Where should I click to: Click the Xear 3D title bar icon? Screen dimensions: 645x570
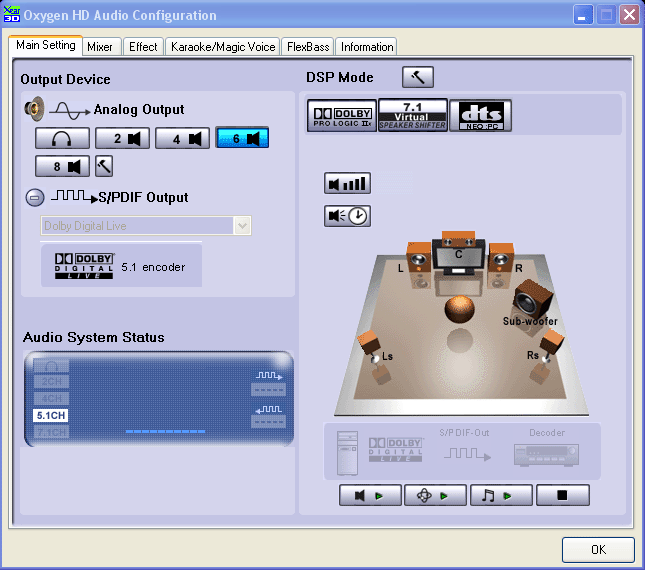pyautogui.click(x=12, y=14)
